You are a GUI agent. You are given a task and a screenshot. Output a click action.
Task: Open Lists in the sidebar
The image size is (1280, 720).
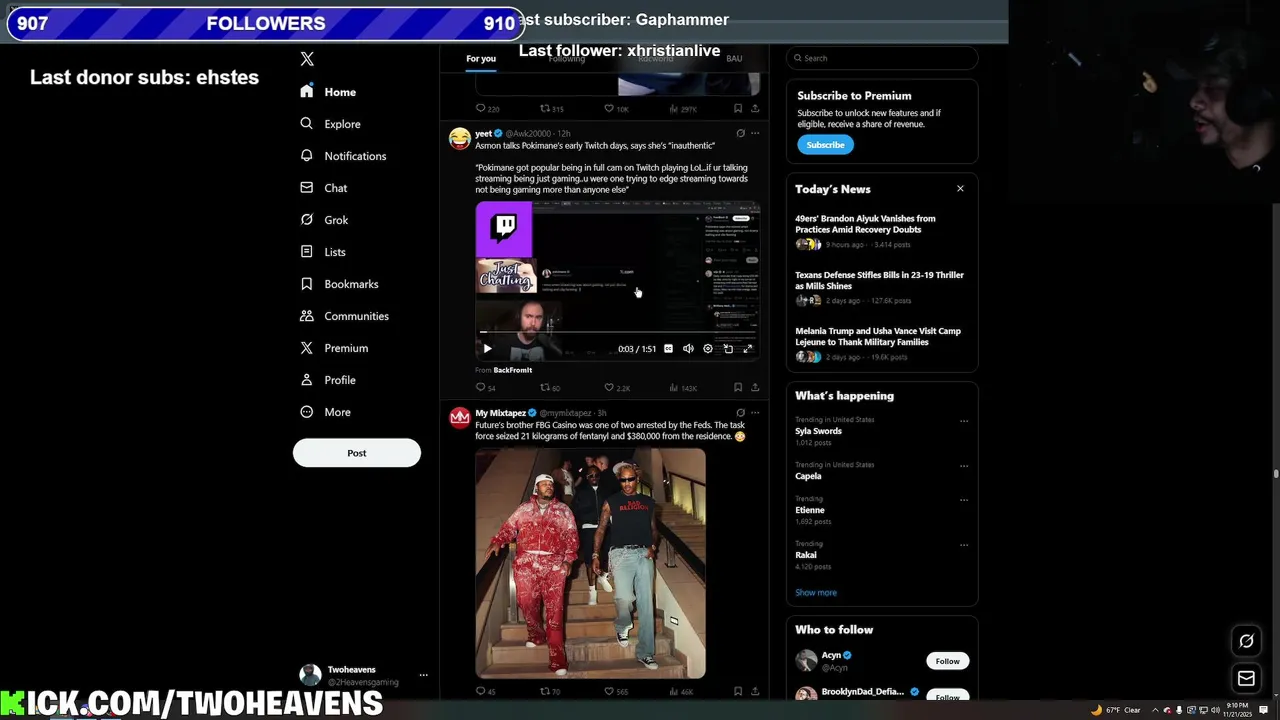(x=322, y=252)
